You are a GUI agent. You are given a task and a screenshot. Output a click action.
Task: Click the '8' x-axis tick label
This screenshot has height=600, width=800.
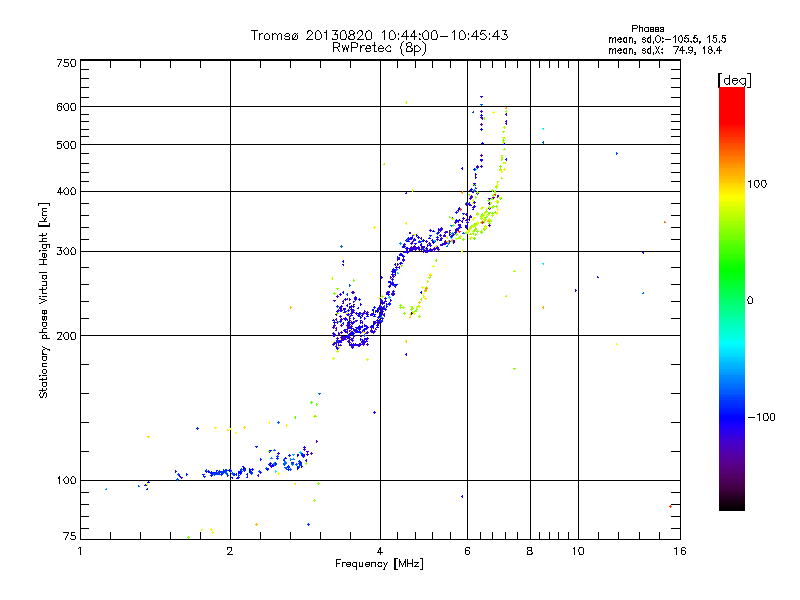[x=530, y=551]
